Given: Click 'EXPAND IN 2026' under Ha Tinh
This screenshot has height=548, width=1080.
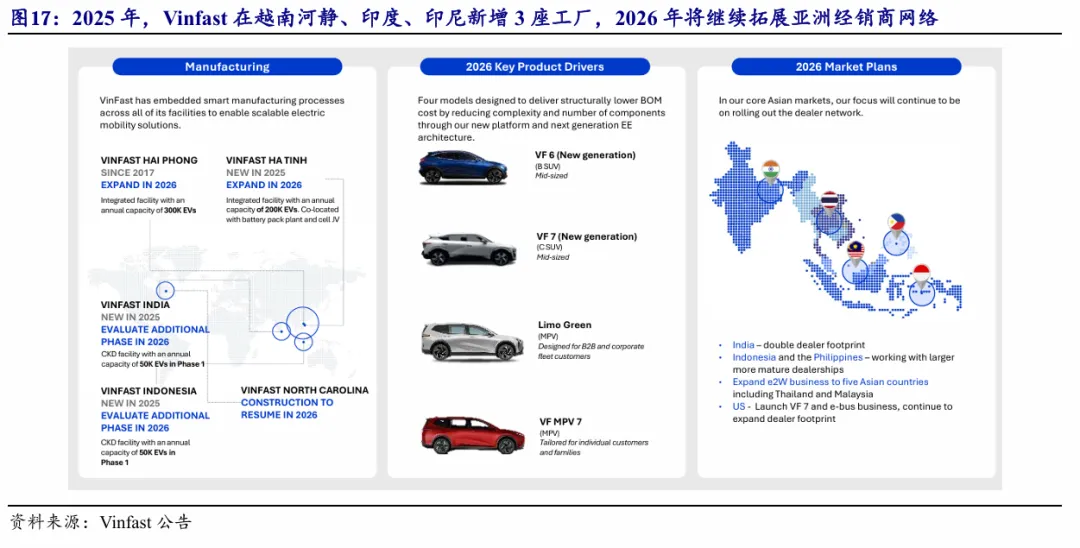Looking at the screenshot, I should 264,185.
